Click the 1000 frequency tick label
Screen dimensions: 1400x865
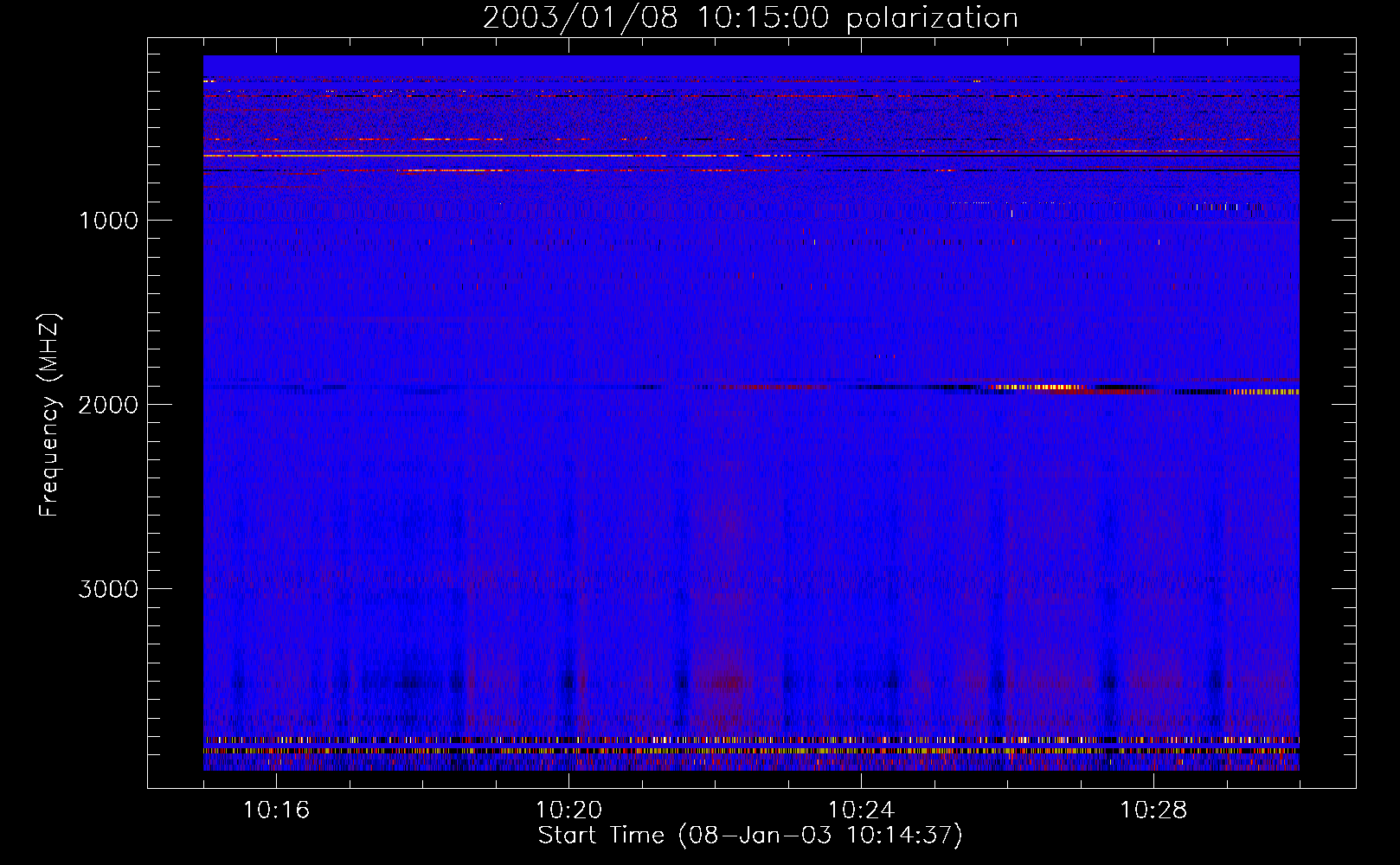pyautogui.click(x=108, y=221)
